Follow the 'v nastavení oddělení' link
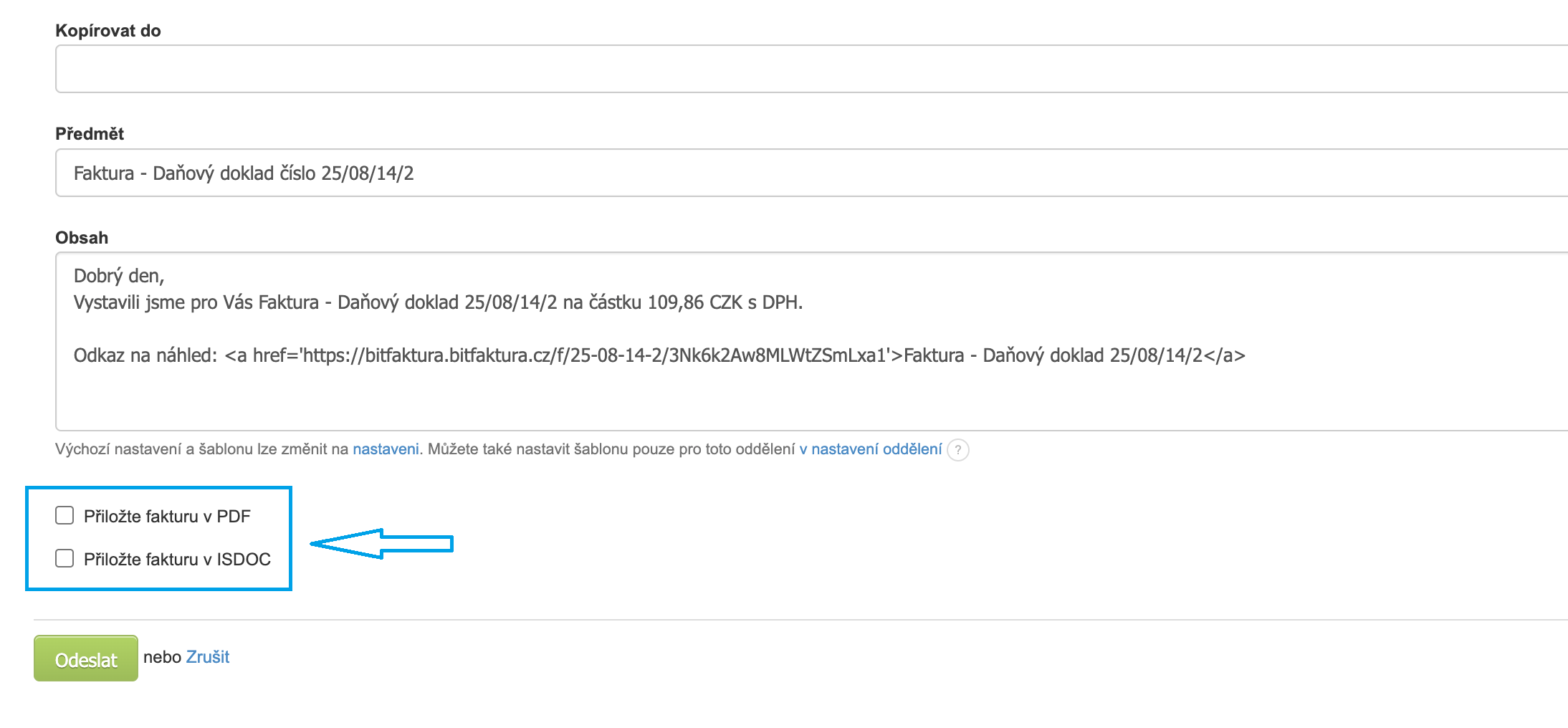The height and width of the screenshot is (728, 1568). (871, 449)
